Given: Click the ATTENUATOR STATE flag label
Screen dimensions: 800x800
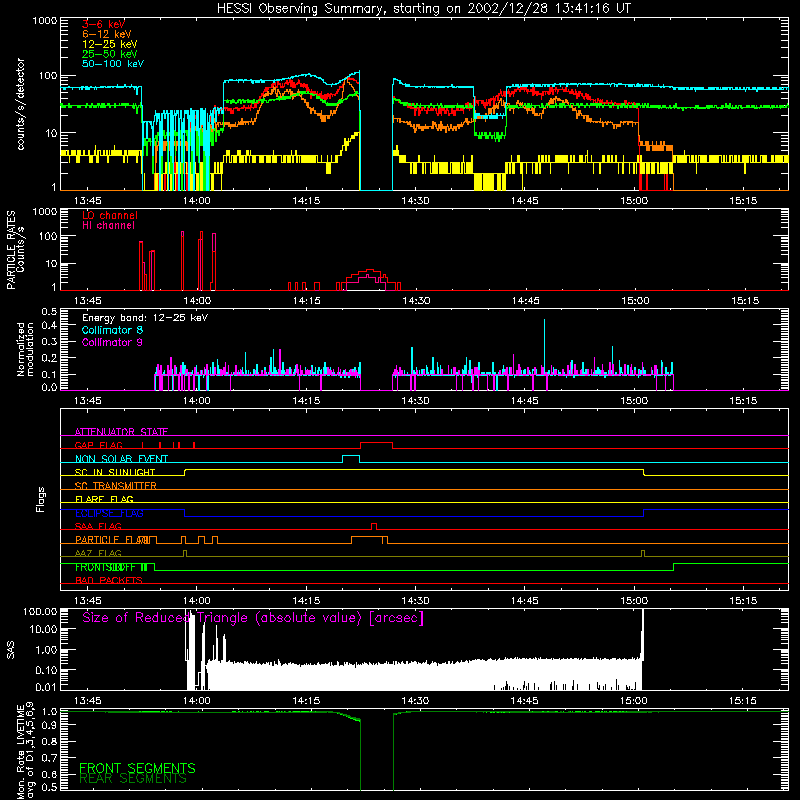Looking at the screenshot, I should pyautogui.click(x=121, y=432).
